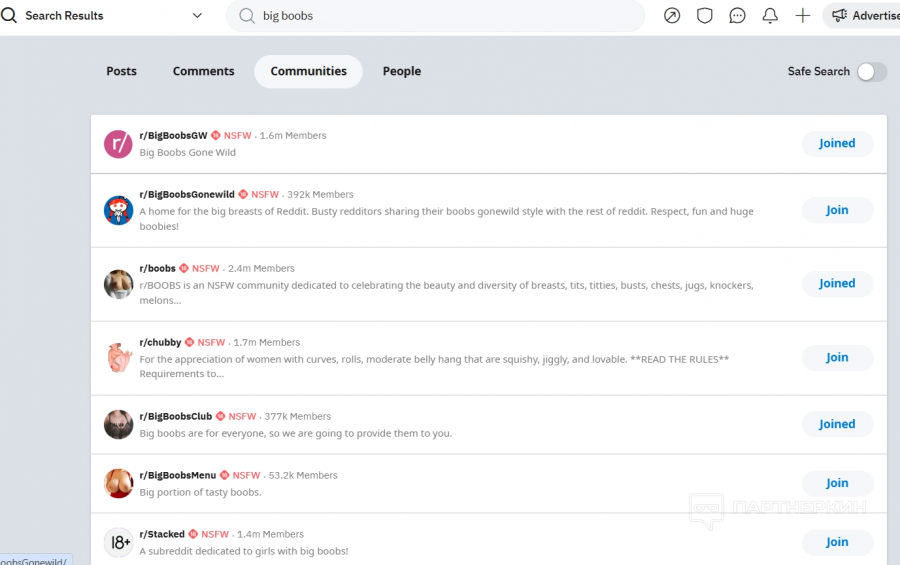Click the avatar thumbnail of r/BigBoobsMenu
Viewport: 900px width, 565px height.
[118, 483]
